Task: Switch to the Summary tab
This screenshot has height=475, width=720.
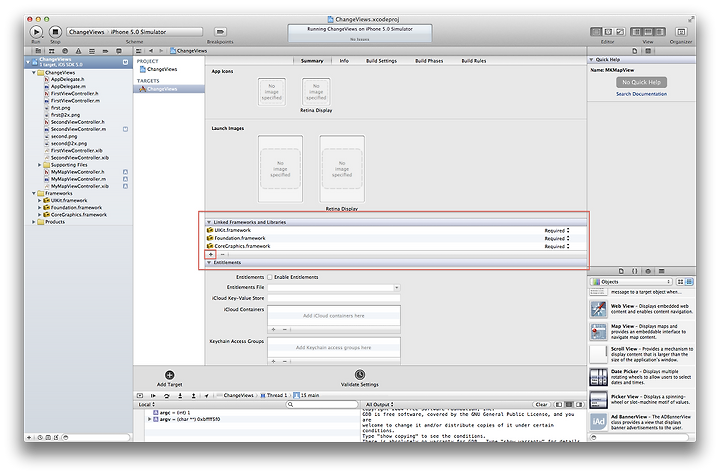Action: (x=312, y=61)
